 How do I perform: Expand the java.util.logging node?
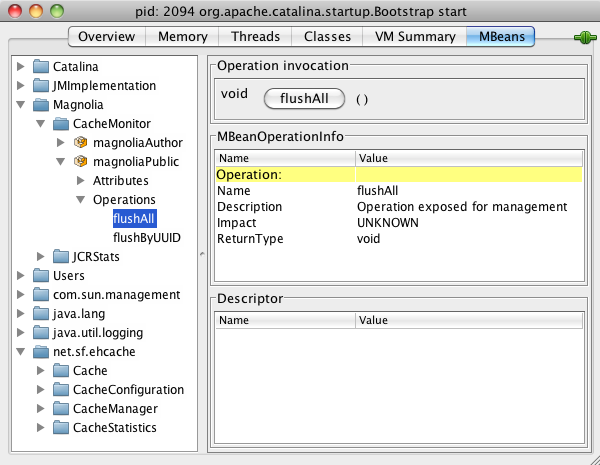21,333
